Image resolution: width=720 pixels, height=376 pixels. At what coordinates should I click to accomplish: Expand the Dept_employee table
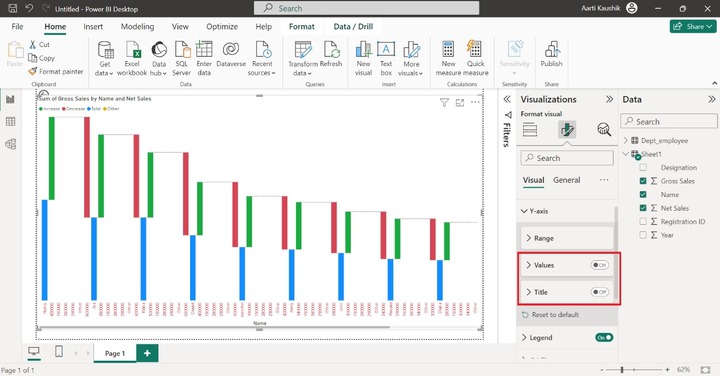pos(625,140)
